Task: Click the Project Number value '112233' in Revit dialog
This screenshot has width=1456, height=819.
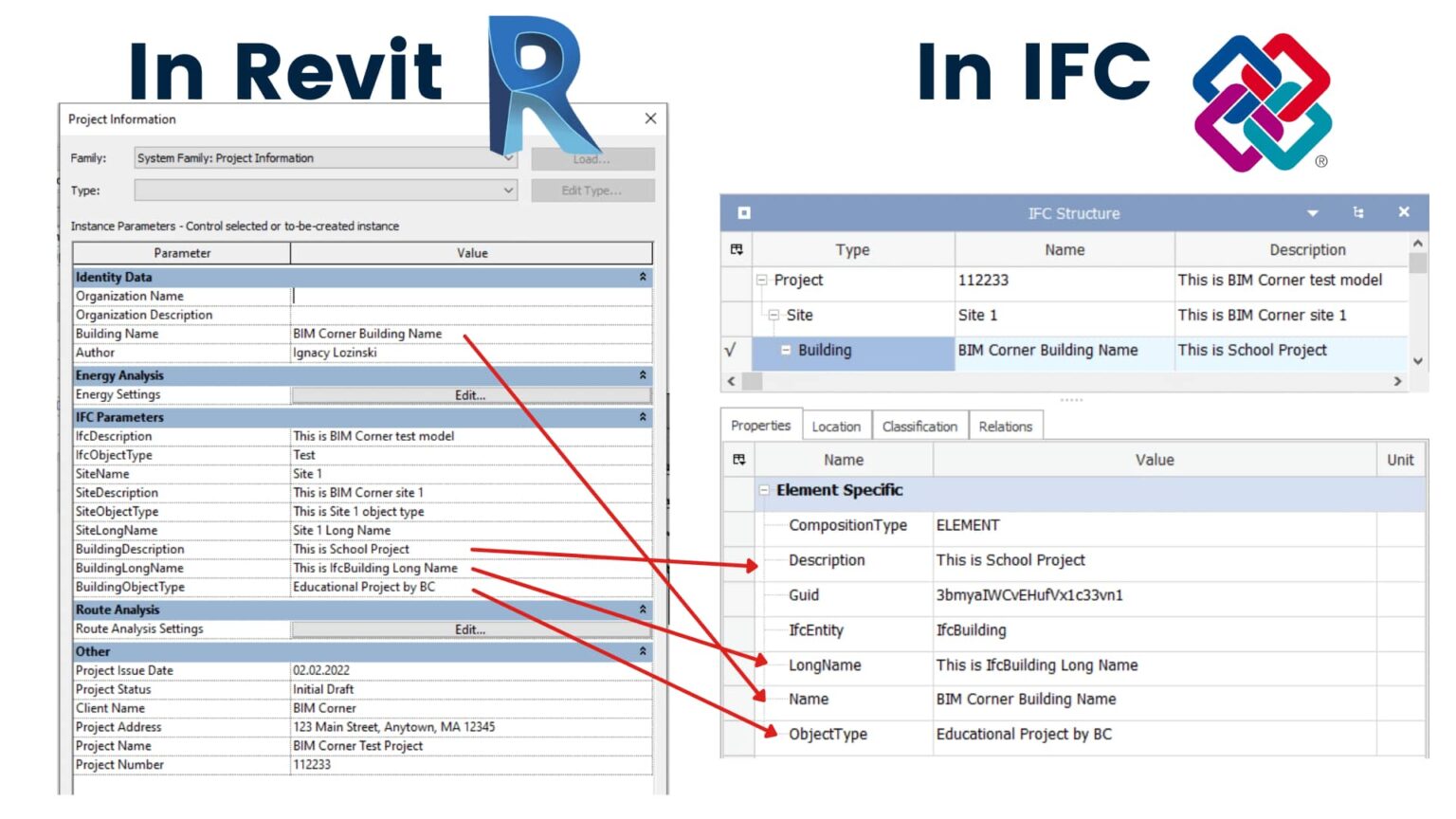Action: 312,765
